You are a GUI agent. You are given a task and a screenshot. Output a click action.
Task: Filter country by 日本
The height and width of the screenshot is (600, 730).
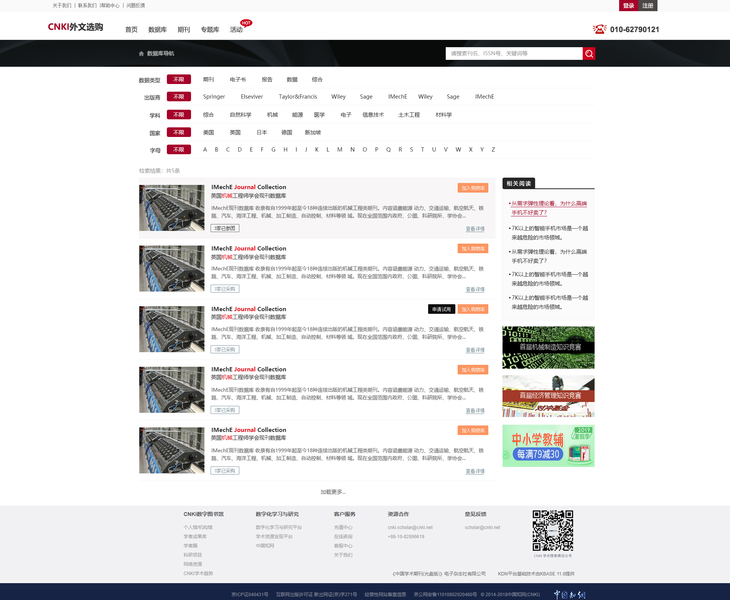262,133
